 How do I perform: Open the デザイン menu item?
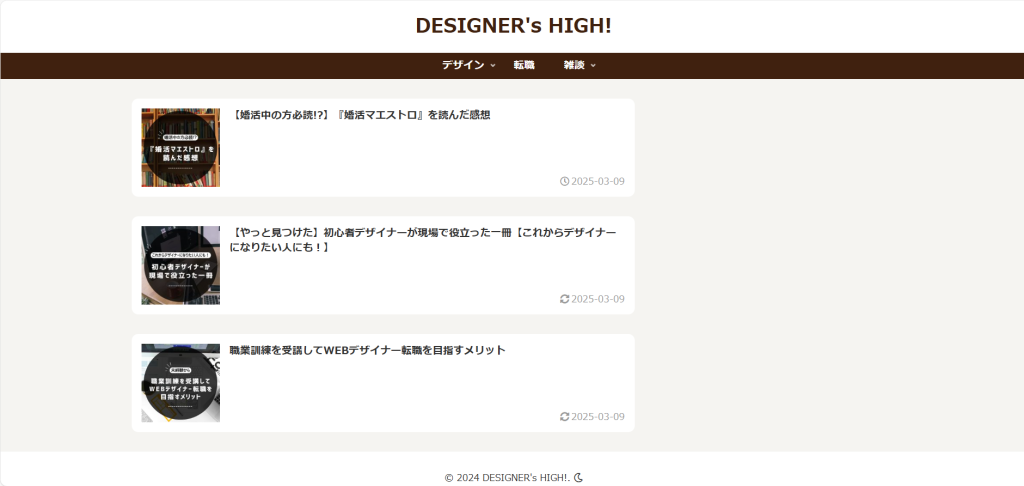tap(463, 65)
